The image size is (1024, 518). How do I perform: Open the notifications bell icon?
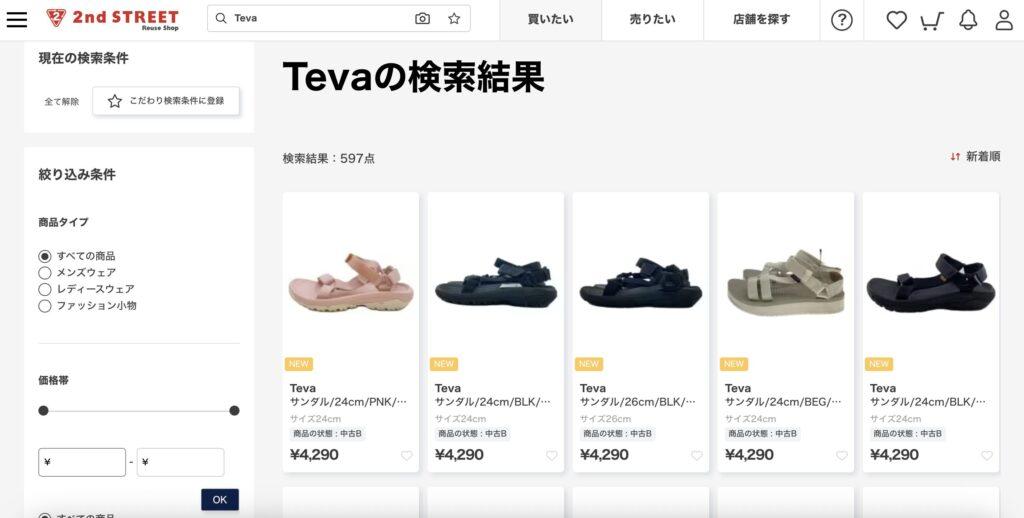click(x=968, y=20)
